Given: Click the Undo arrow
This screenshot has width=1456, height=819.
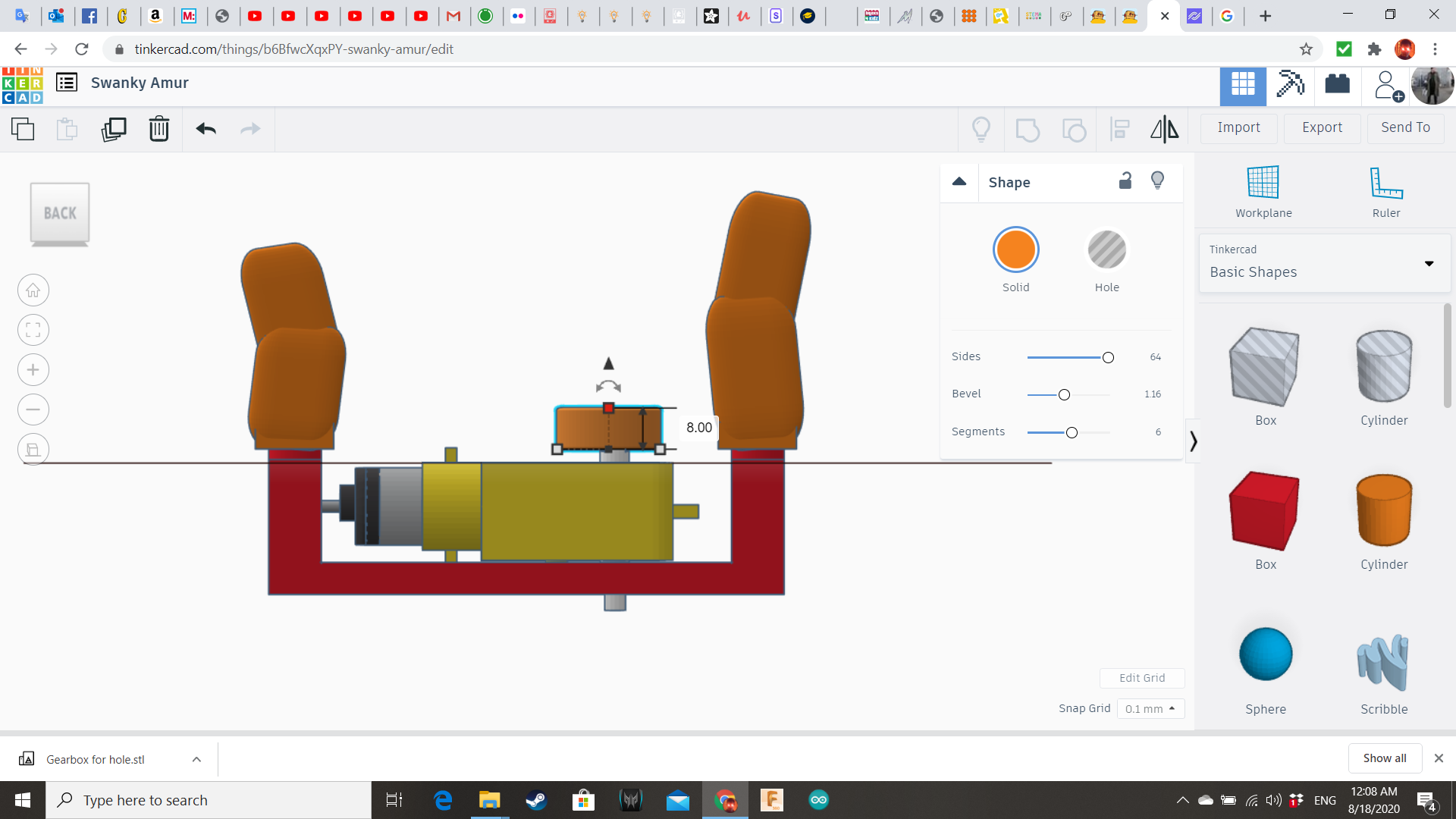Looking at the screenshot, I should coord(206,129).
